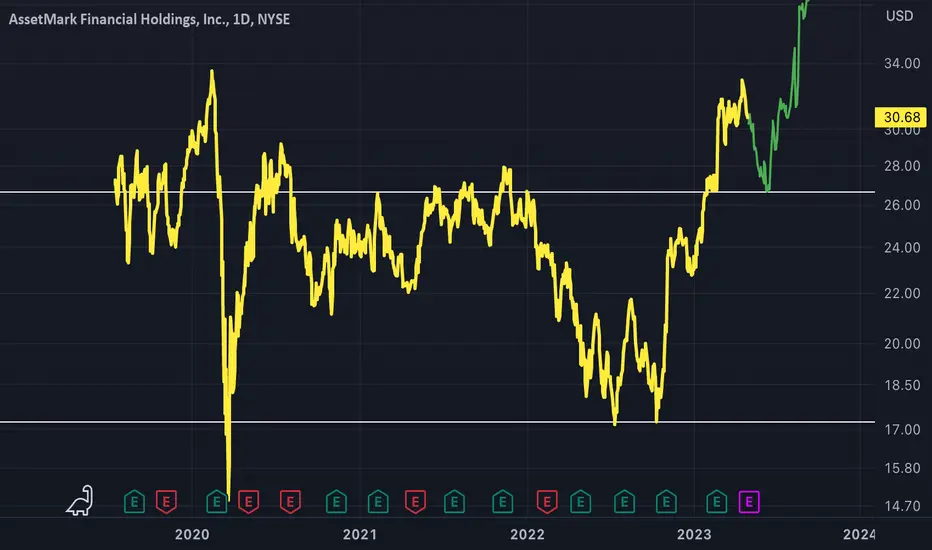Open the green E earnings marker just after the 2023 gridline

tap(717, 502)
